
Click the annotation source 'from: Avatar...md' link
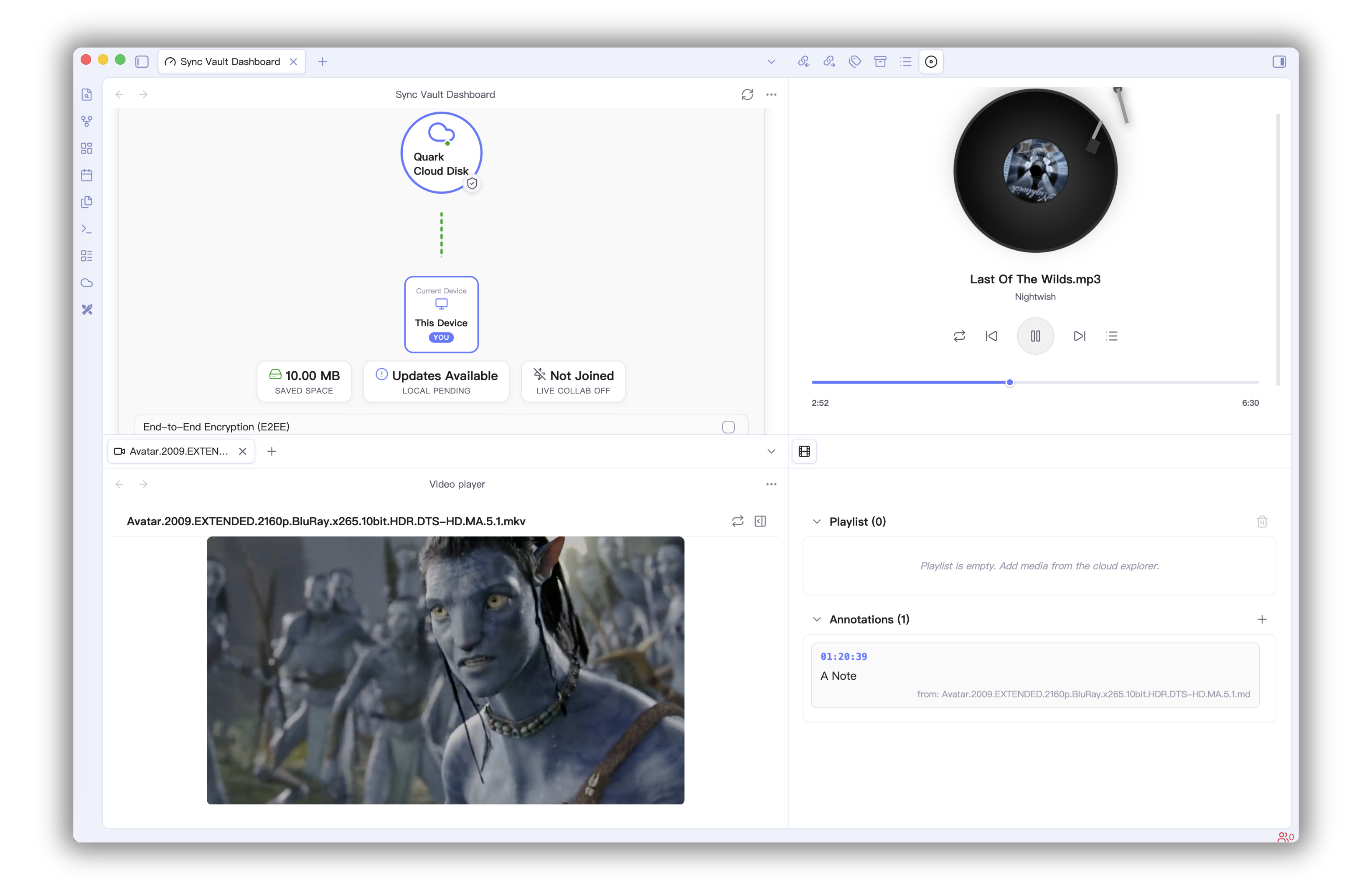pos(1083,694)
